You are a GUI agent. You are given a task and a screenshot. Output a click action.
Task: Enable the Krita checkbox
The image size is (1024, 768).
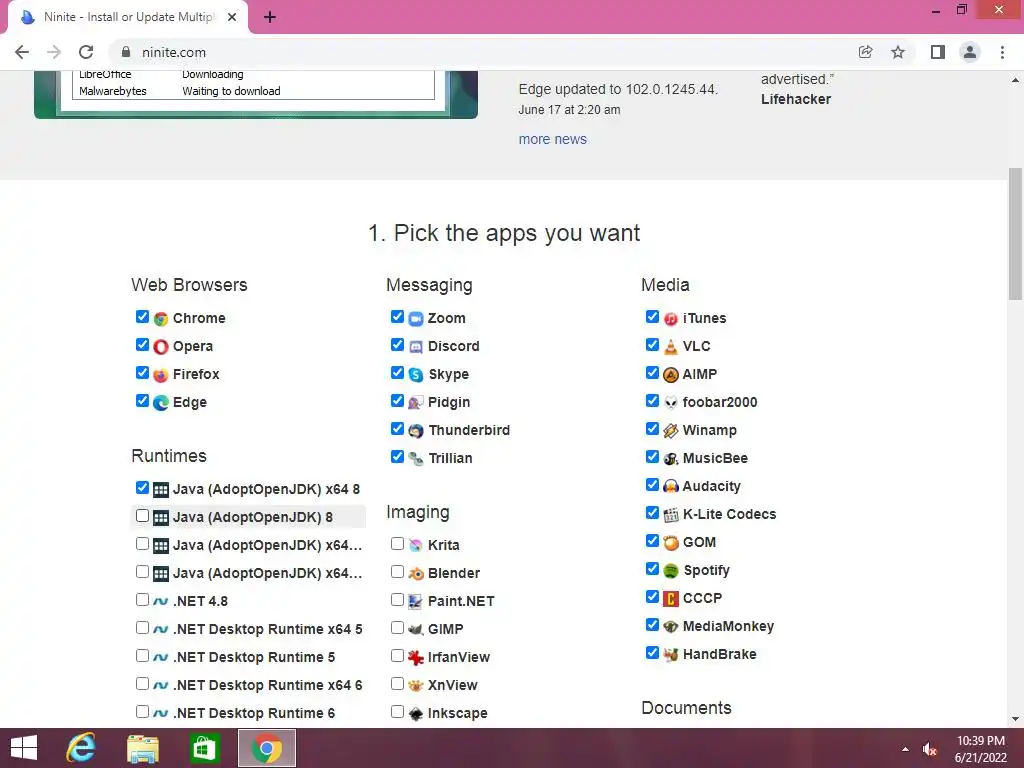397,544
